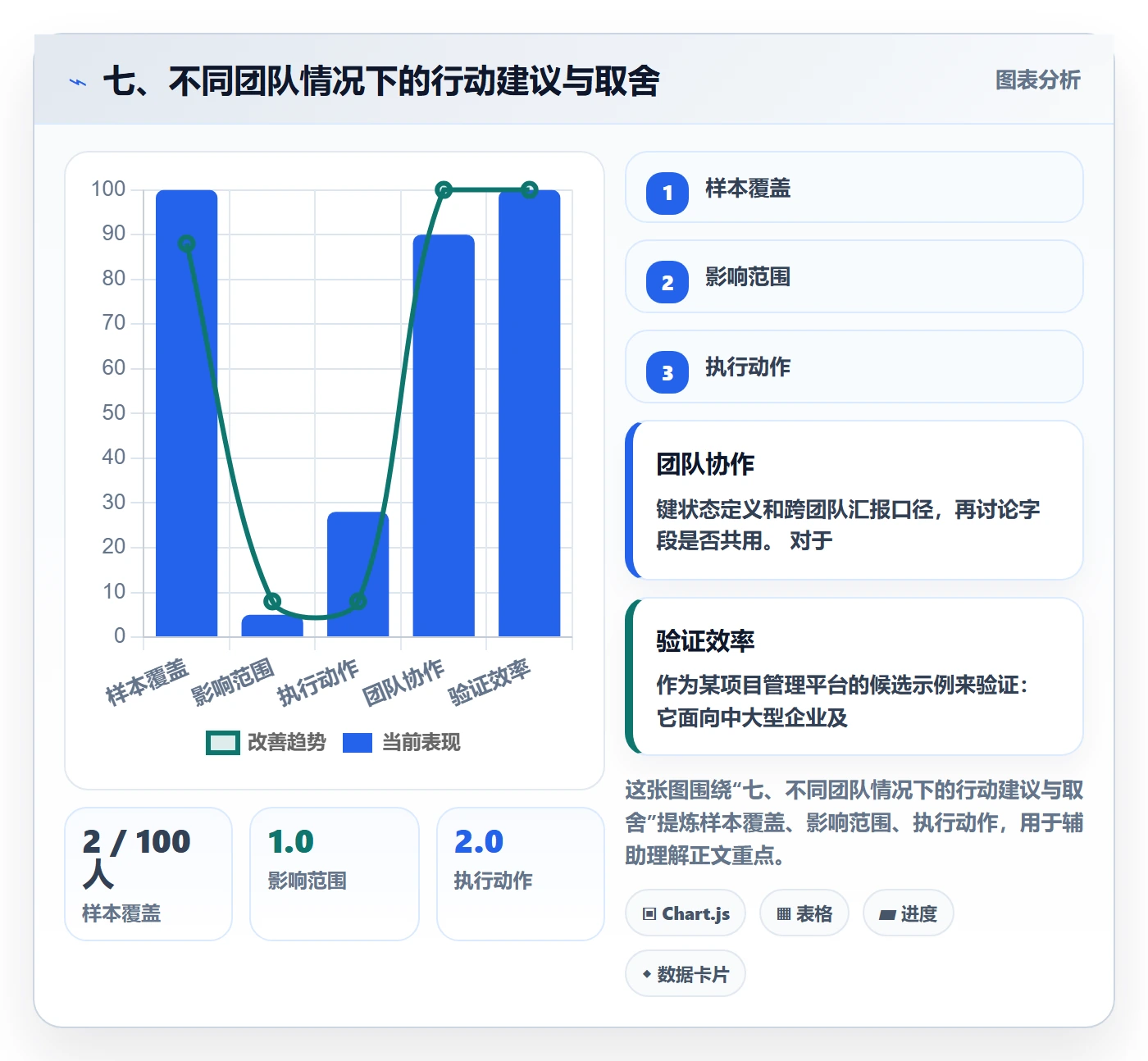The width and height of the screenshot is (1148, 1061).
Task: Click the text 键状态定义和跨团队汇报口径
Action: click(795, 509)
